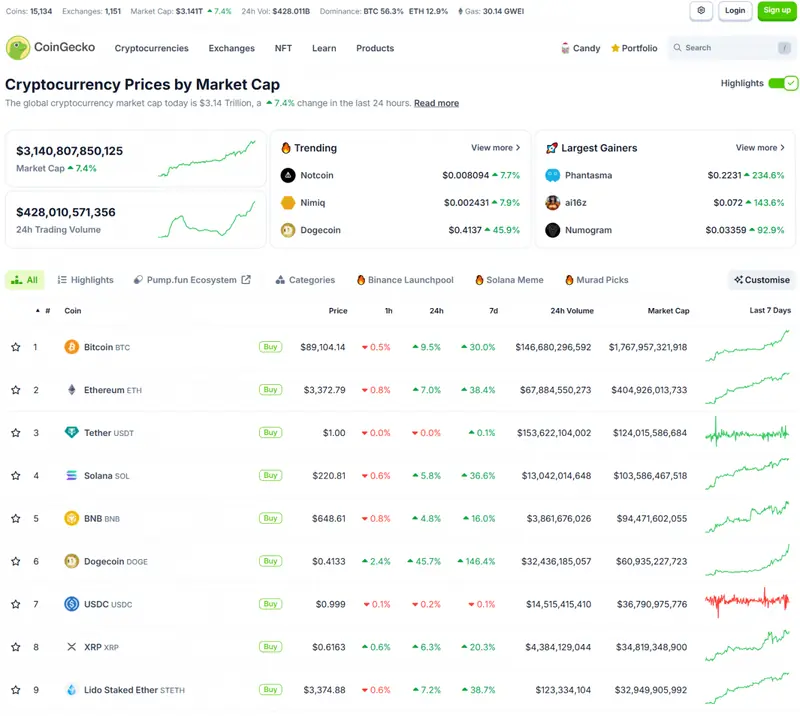Click the Nimiq hexagon icon

pyautogui.click(x=288, y=203)
